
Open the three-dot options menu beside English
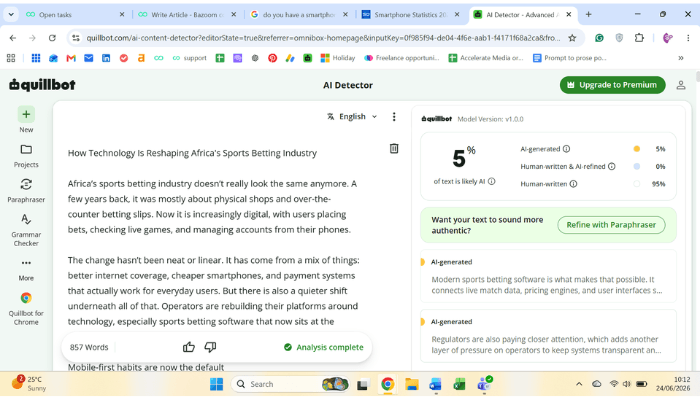click(x=394, y=117)
